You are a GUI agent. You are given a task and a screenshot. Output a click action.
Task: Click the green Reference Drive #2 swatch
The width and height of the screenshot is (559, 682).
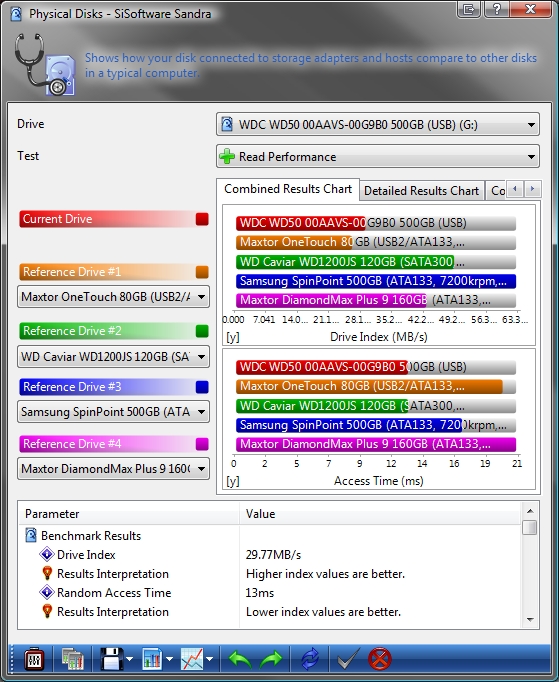coord(202,331)
